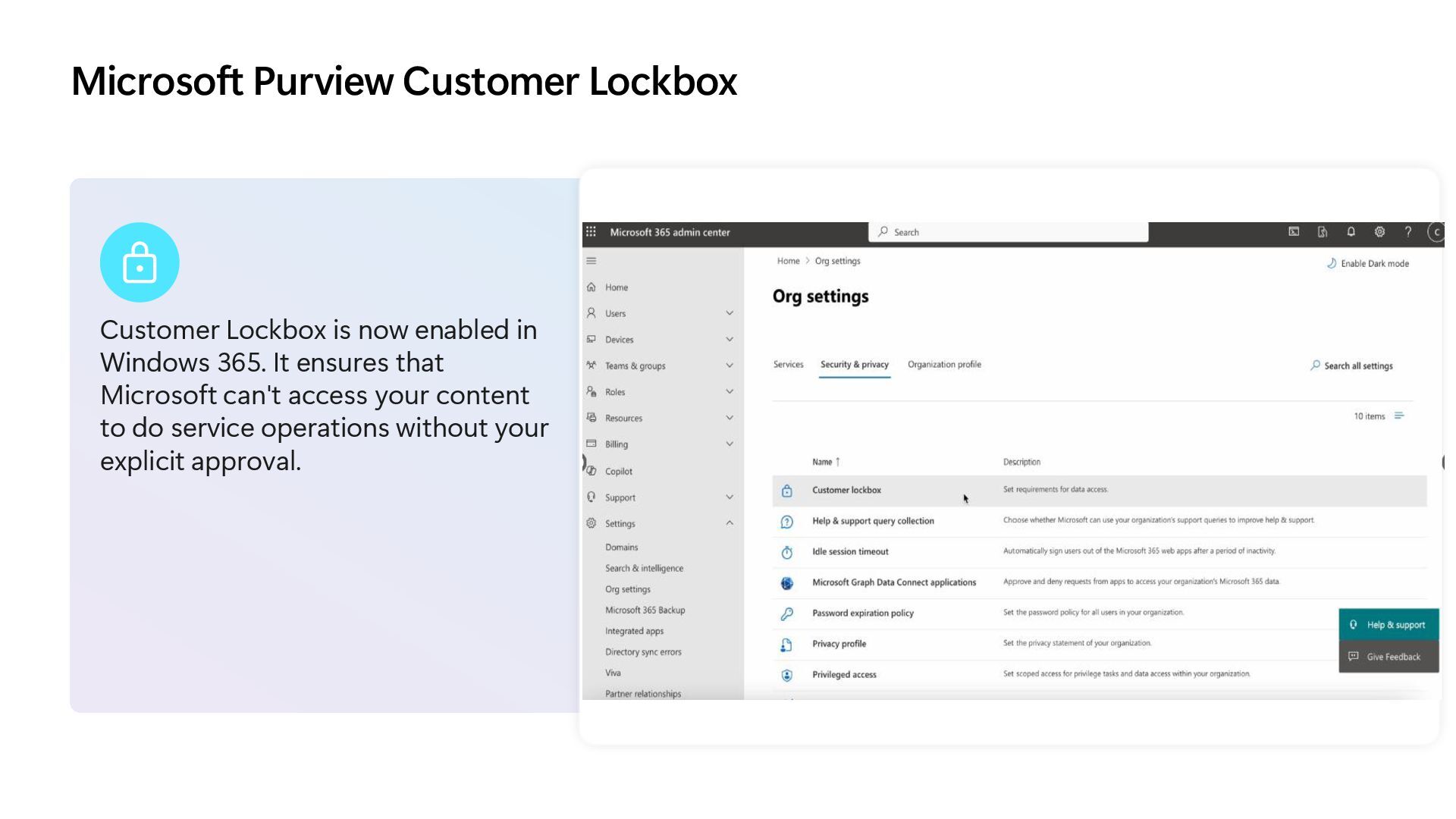This screenshot has width=1456, height=819.
Task: Click the Home house icon in sidebar
Action: [591, 287]
